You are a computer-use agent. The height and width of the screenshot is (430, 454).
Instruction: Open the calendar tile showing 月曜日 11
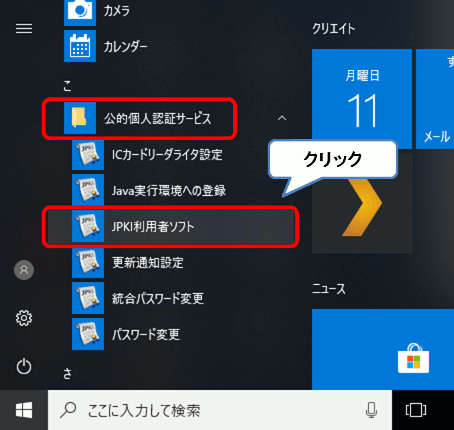point(362,99)
